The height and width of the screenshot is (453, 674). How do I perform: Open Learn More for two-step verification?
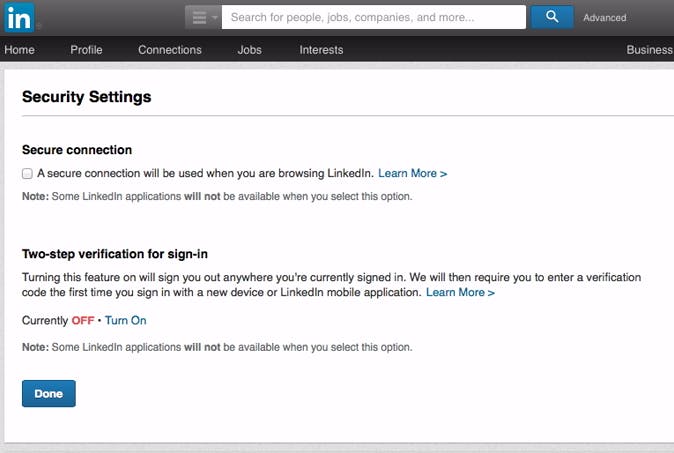coord(460,293)
